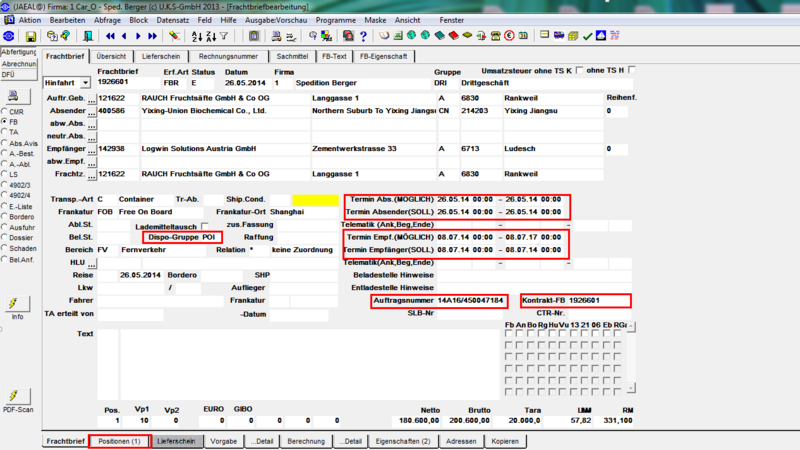
Task: Click the funnel filter icon
Action: coord(224,36)
